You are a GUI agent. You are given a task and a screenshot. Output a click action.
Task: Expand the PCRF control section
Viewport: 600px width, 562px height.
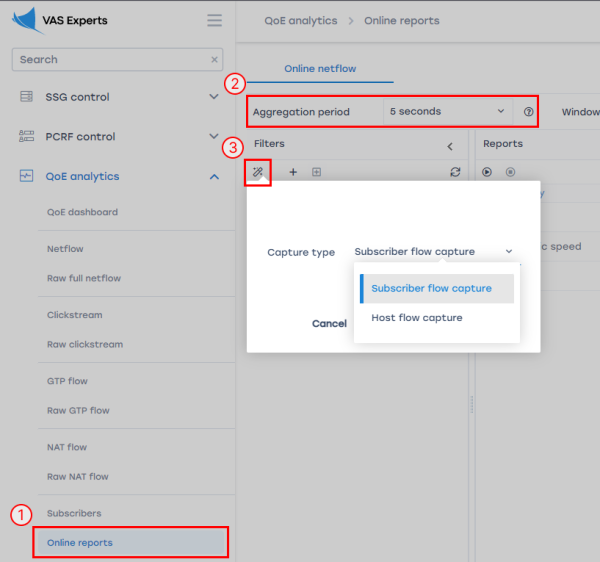(x=213, y=137)
